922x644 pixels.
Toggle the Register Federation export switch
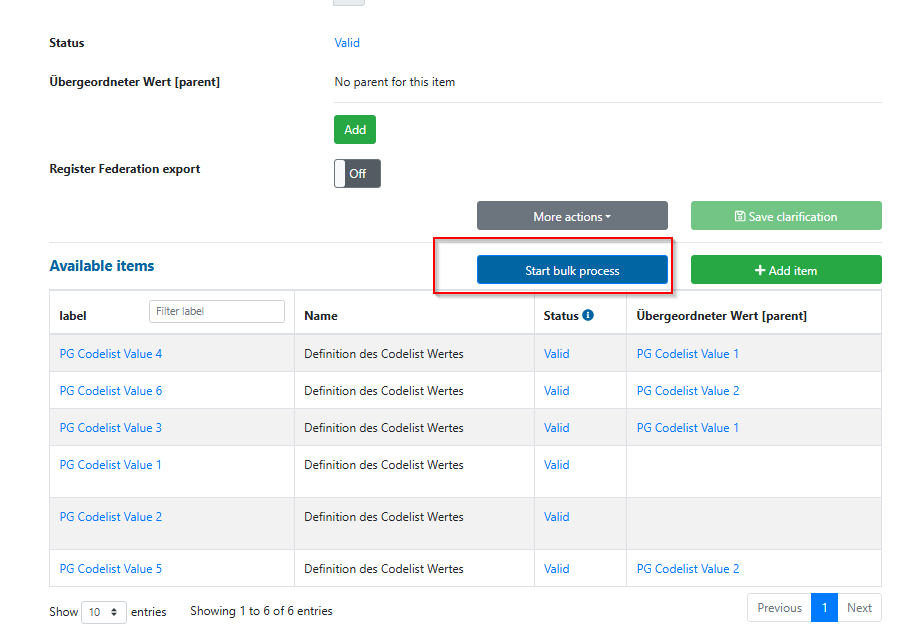[x=357, y=173]
